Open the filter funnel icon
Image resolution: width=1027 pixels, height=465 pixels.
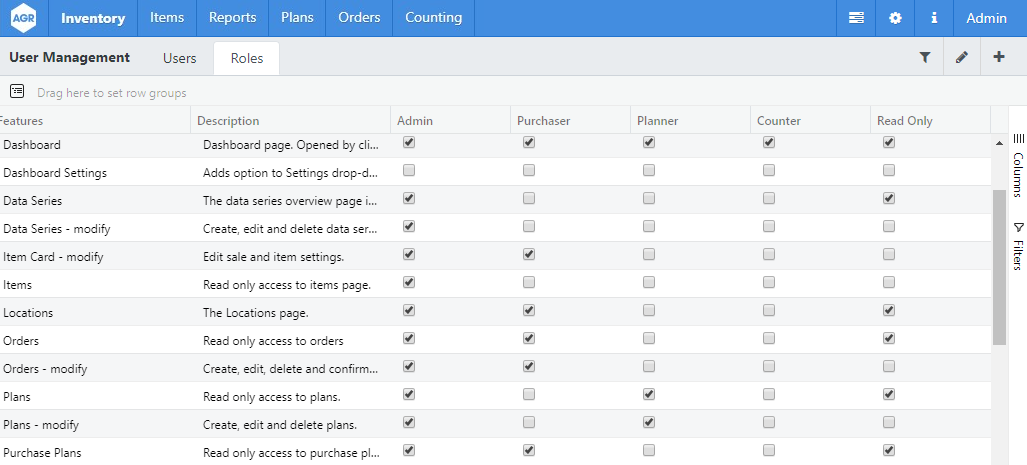[x=925, y=58]
